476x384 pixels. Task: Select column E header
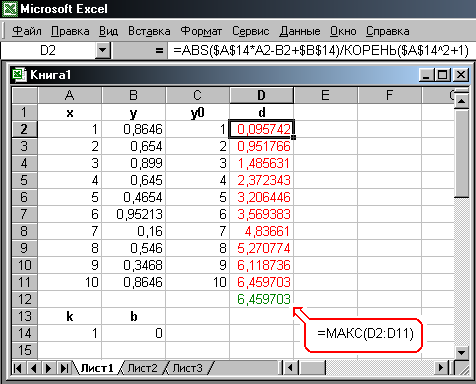coord(325,95)
